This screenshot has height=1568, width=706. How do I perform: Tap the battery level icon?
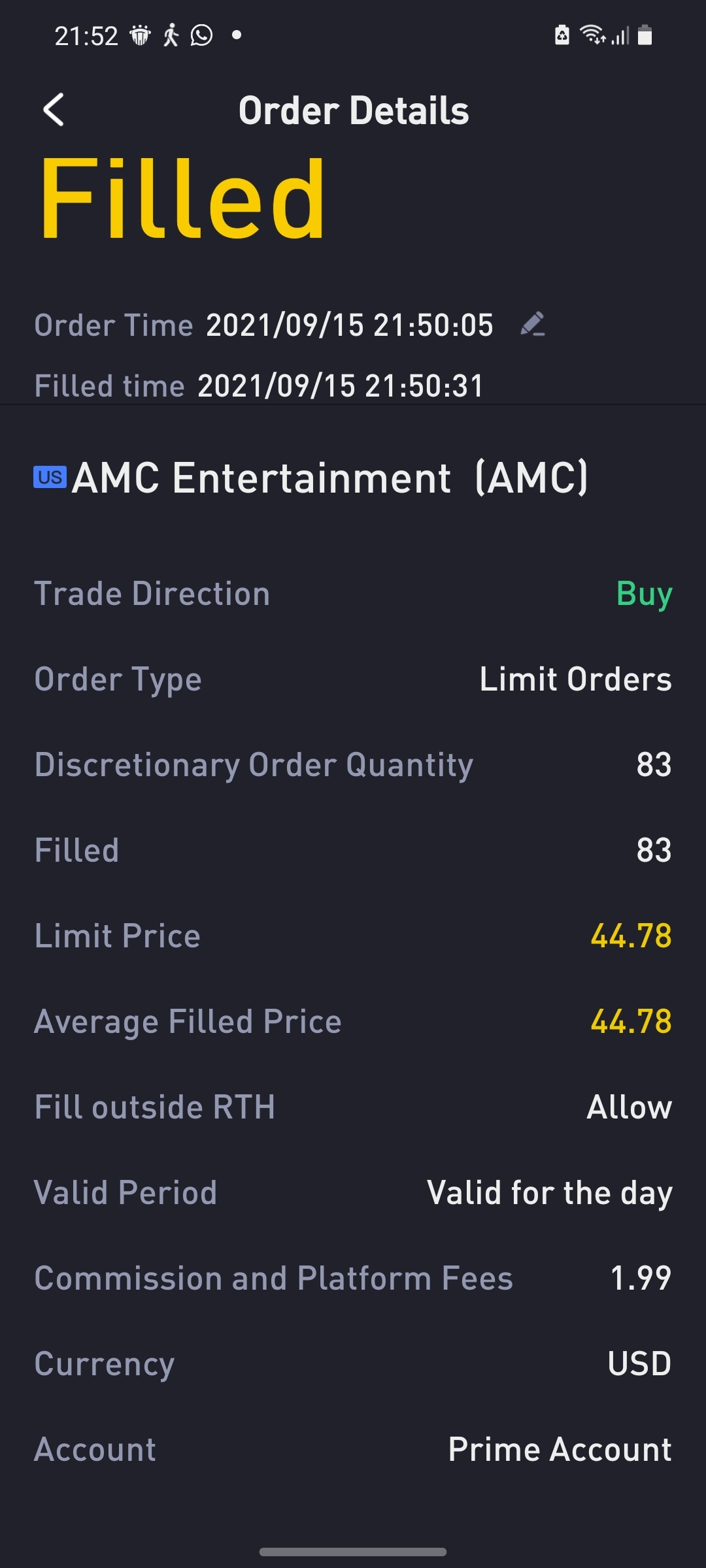click(645, 35)
